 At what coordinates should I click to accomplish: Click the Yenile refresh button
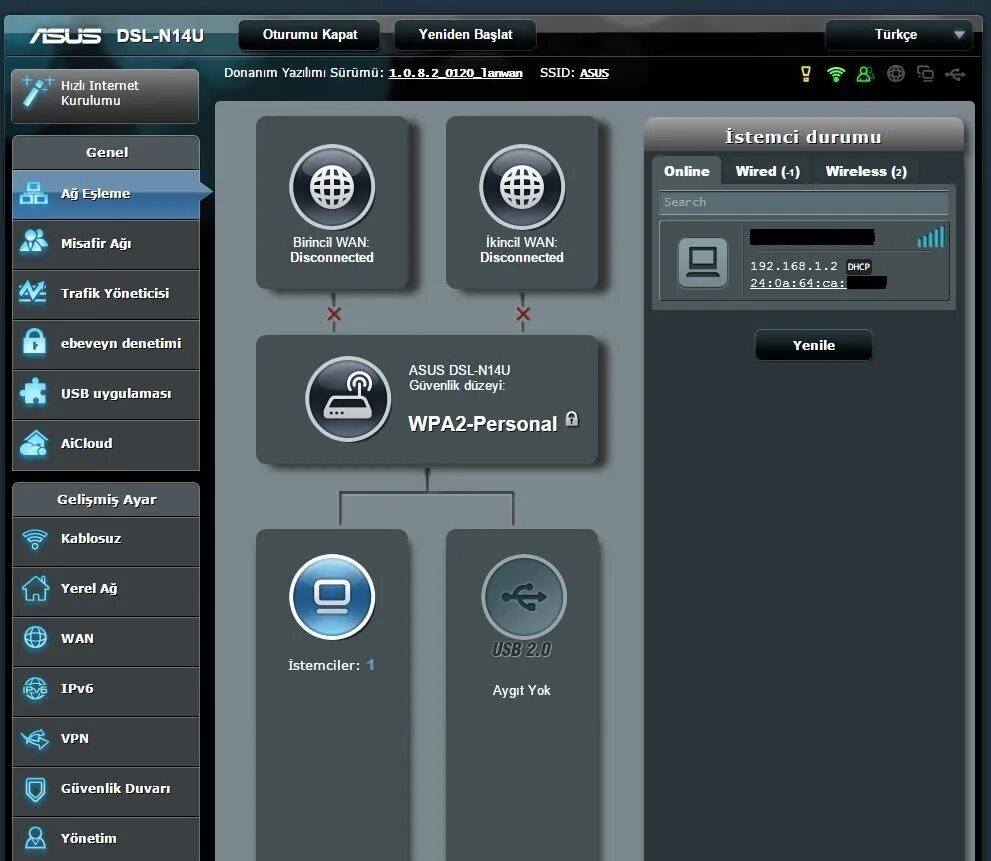[813, 345]
